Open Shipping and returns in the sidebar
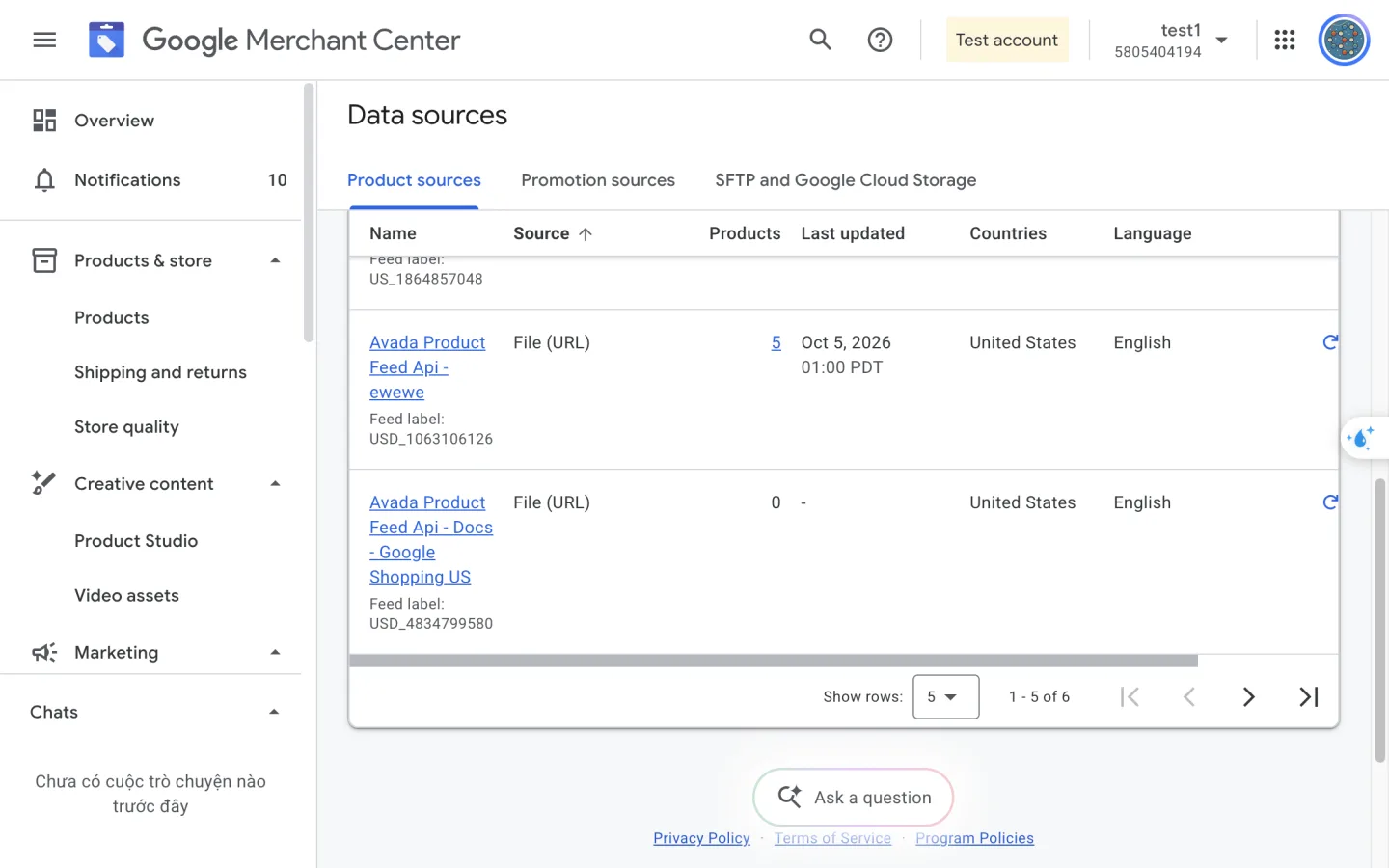The width and height of the screenshot is (1389, 868). (x=160, y=372)
